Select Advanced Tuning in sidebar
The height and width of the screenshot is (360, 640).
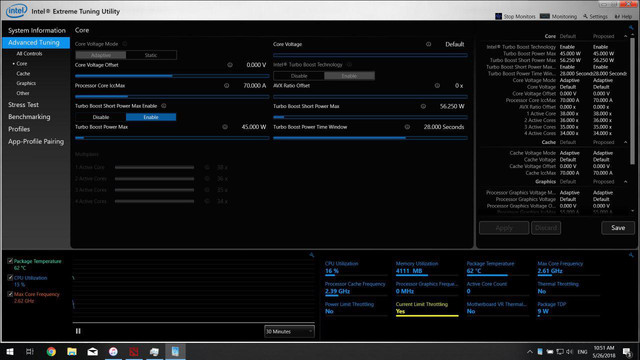[x=36, y=42]
